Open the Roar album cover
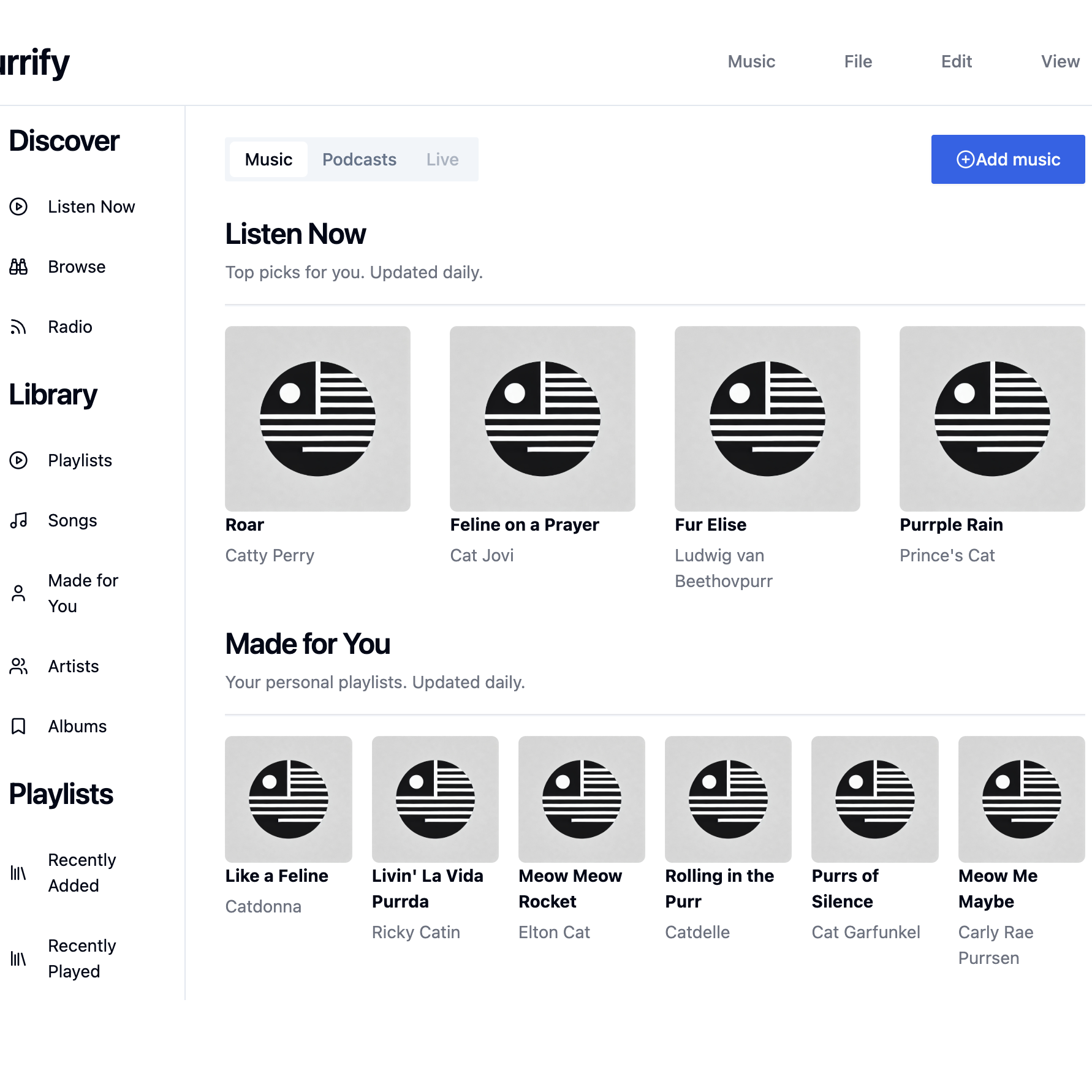Screen dimensions: 1092x1092 [x=317, y=419]
